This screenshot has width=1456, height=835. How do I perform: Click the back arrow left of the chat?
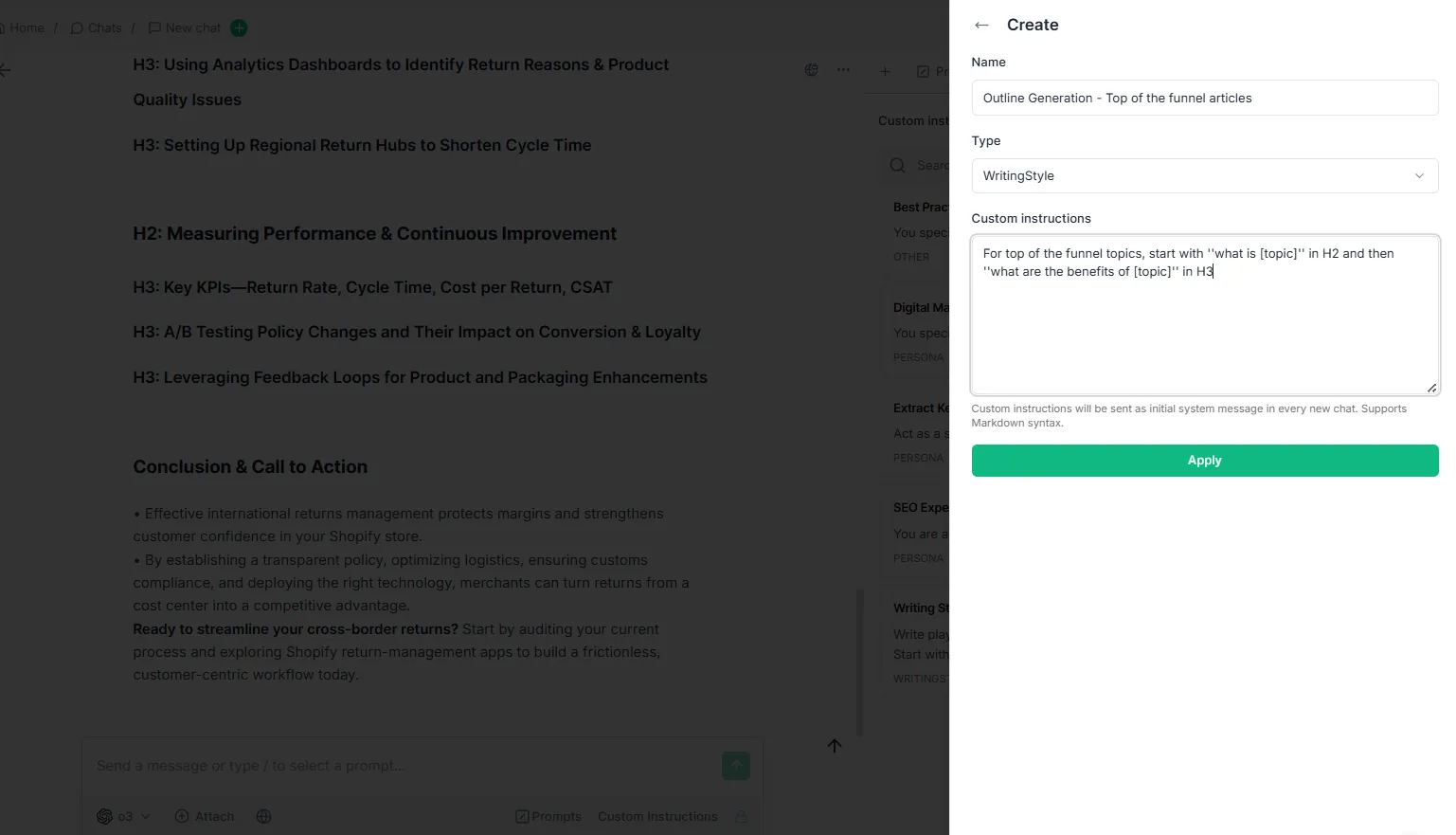[6, 70]
